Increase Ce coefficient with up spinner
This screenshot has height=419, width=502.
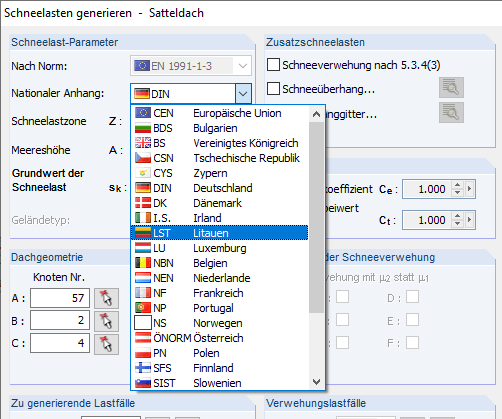pyautogui.click(x=457, y=185)
